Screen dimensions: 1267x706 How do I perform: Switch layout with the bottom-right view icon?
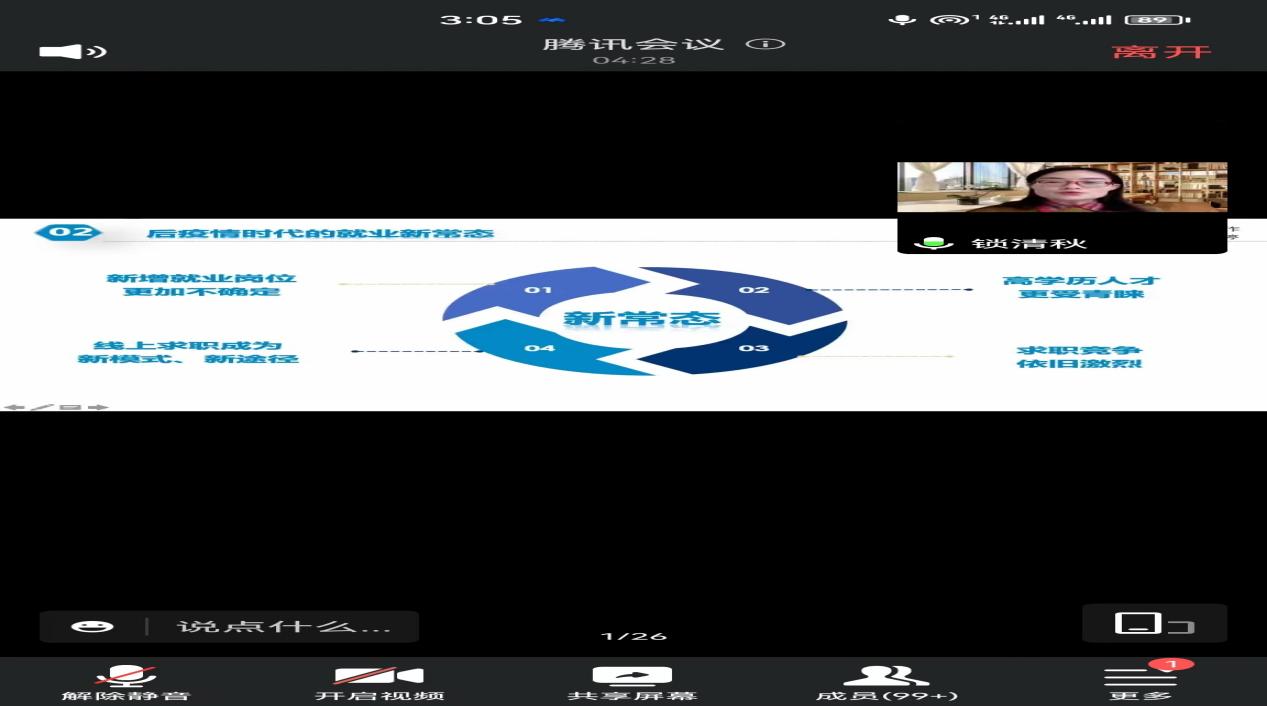[1154, 624]
